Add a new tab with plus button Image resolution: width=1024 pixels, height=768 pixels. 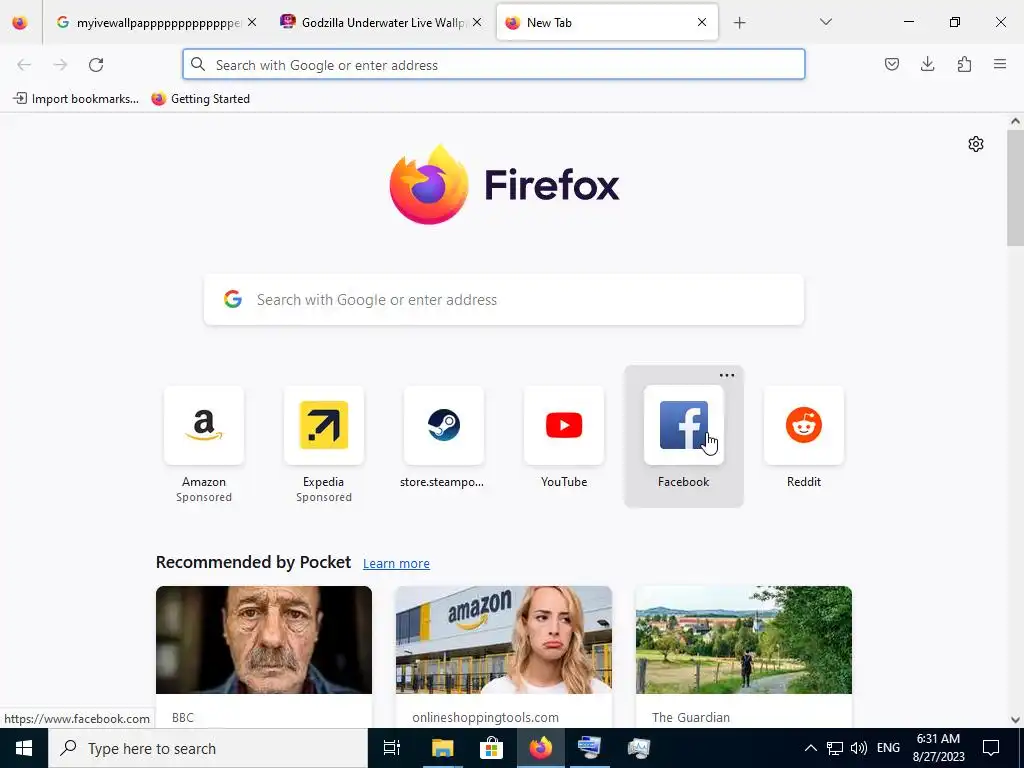coord(739,23)
